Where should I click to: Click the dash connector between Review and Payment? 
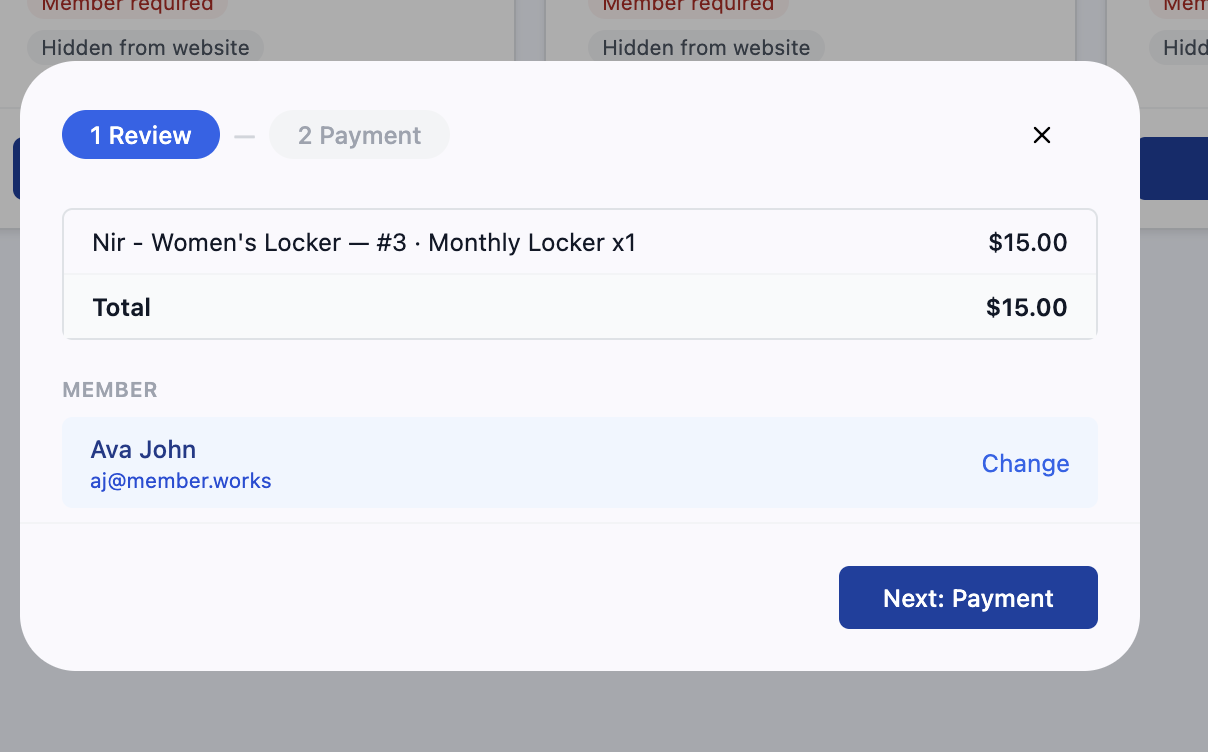click(245, 136)
